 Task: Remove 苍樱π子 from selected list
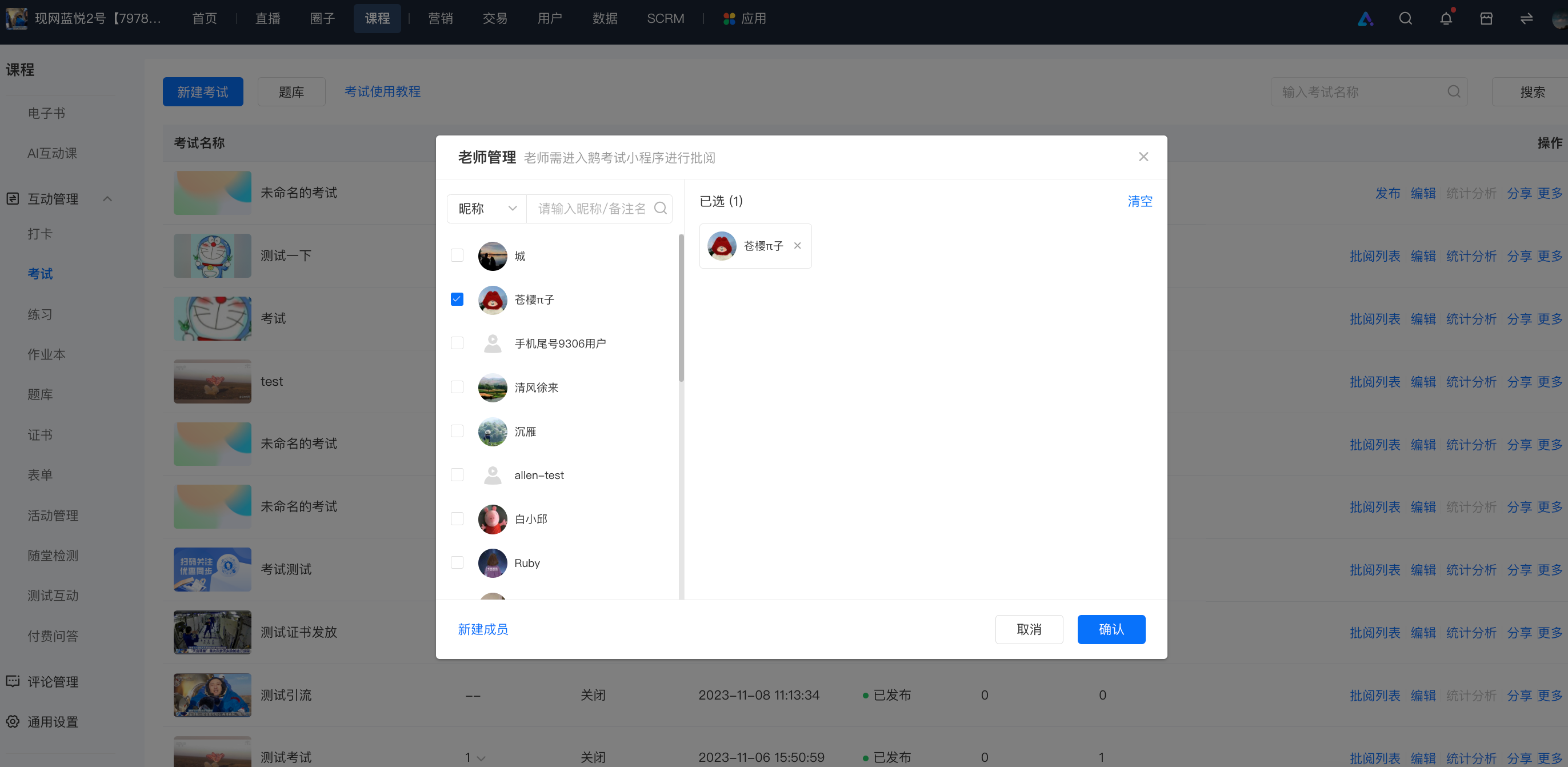(x=797, y=246)
